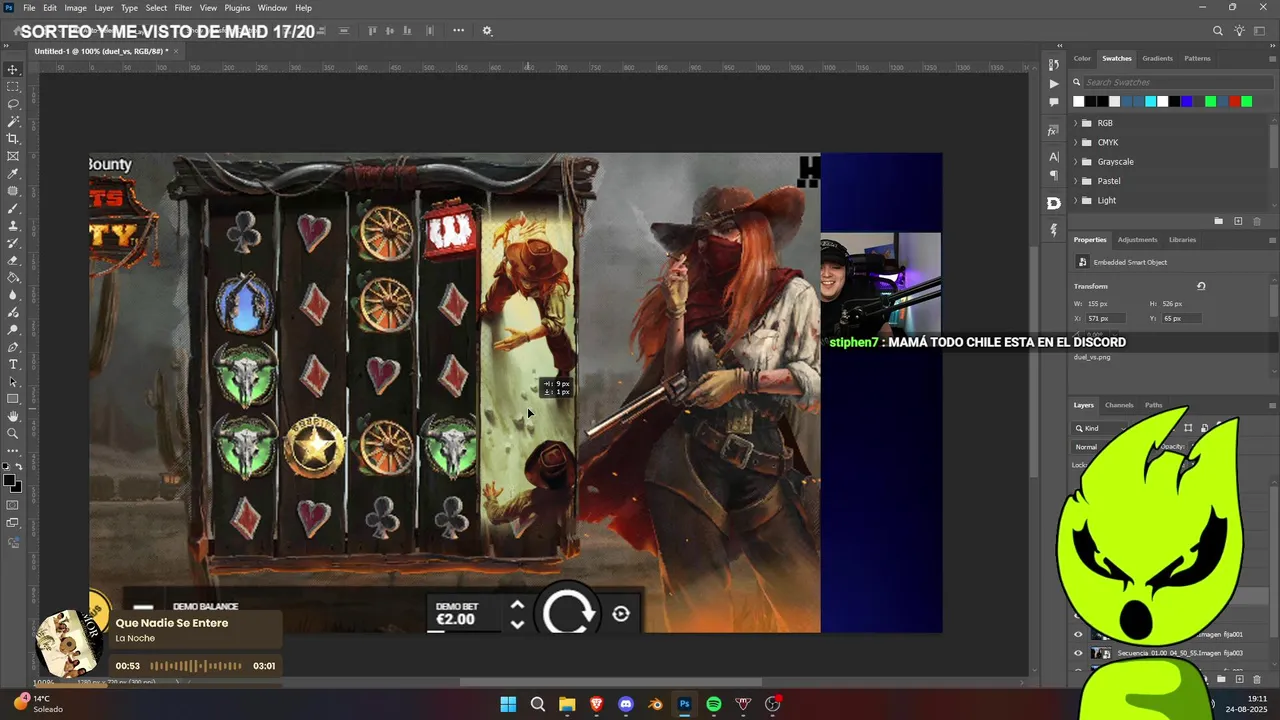Screen dimensions: 1280x720
Task: Change screen mode from the toolbar
Action: pyautogui.click(x=13, y=523)
